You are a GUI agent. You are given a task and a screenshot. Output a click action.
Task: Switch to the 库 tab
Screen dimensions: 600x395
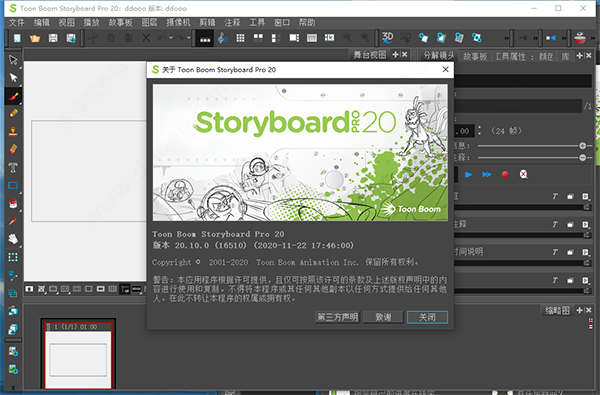coord(565,57)
